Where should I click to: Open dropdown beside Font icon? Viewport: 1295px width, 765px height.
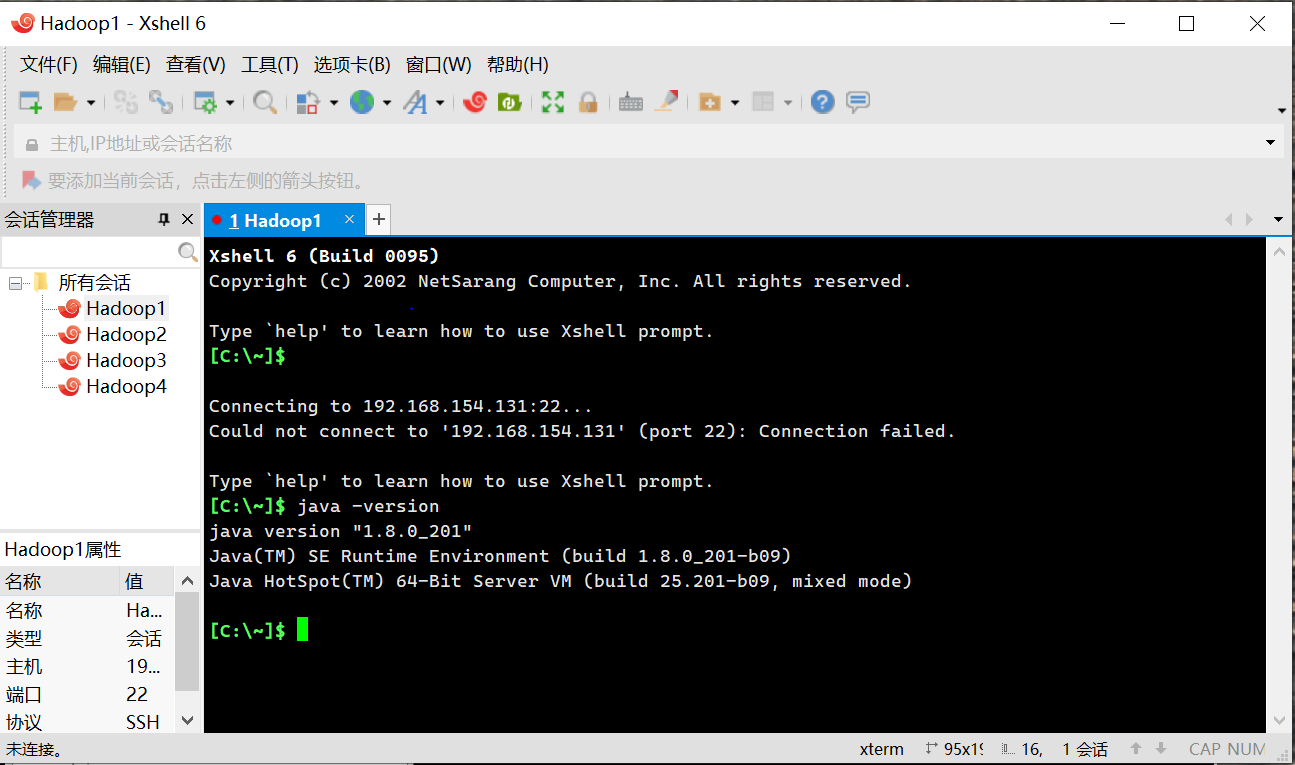tap(440, 102)
